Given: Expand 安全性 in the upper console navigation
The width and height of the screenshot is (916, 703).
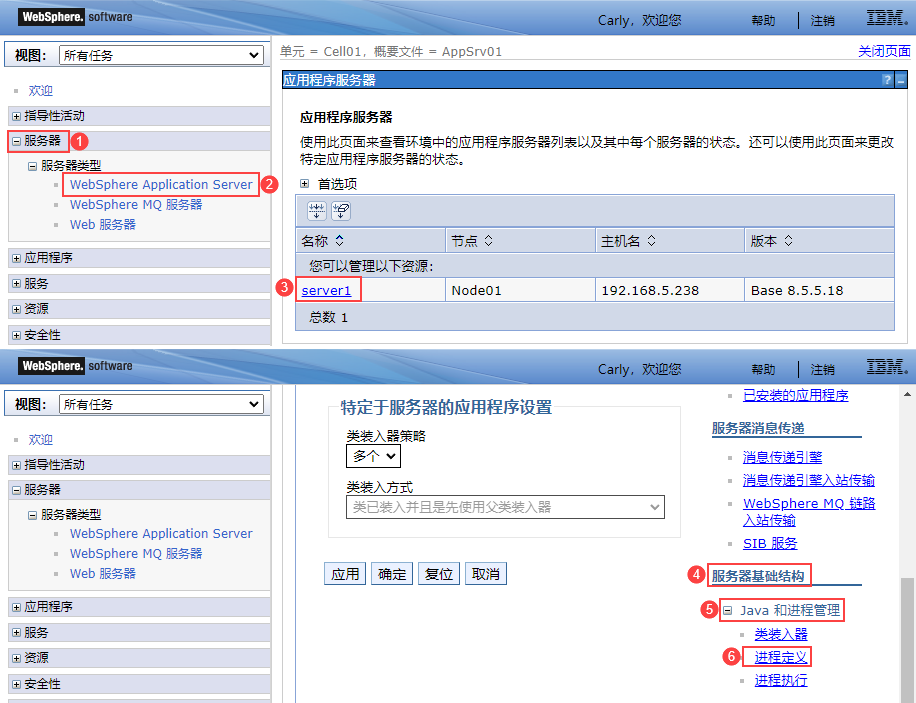Looking at the screenshot, I should (x=16, y=335).
